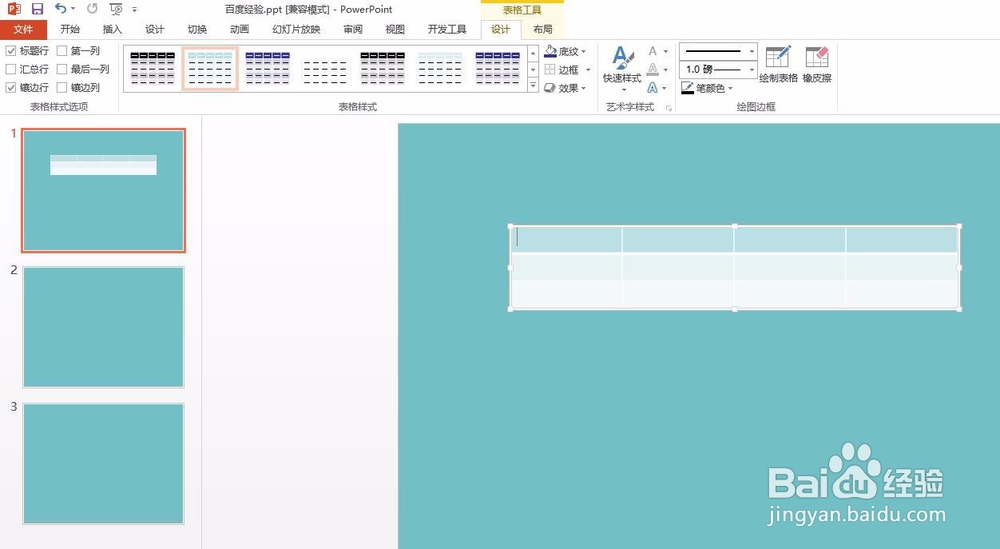Expand the full table styles gallery
The width and height of the screenshot is (1000, 549).
(533, 85)
